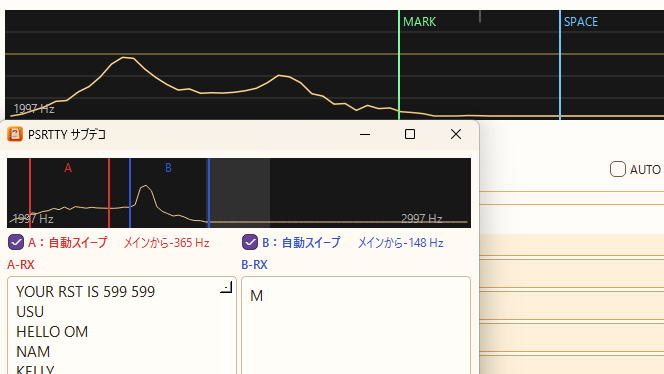Viewport: 664px width, 374px height.
Task: Click the A-RX heading
Action: [21, 265]
